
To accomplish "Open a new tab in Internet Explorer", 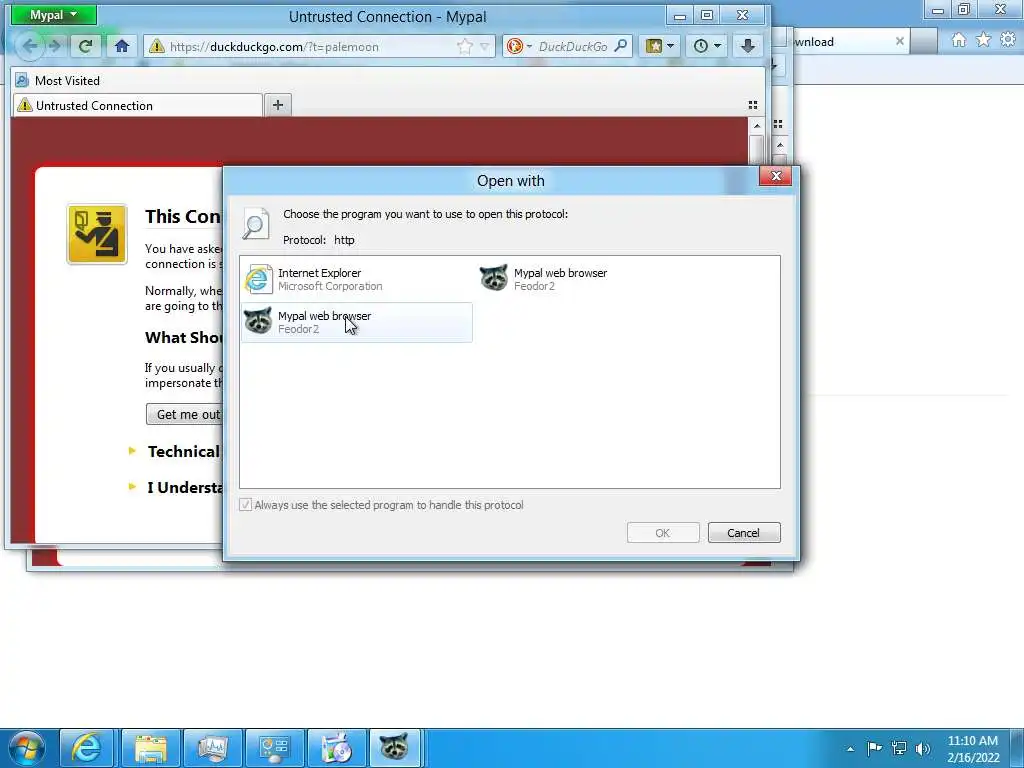I will [923, 41].
